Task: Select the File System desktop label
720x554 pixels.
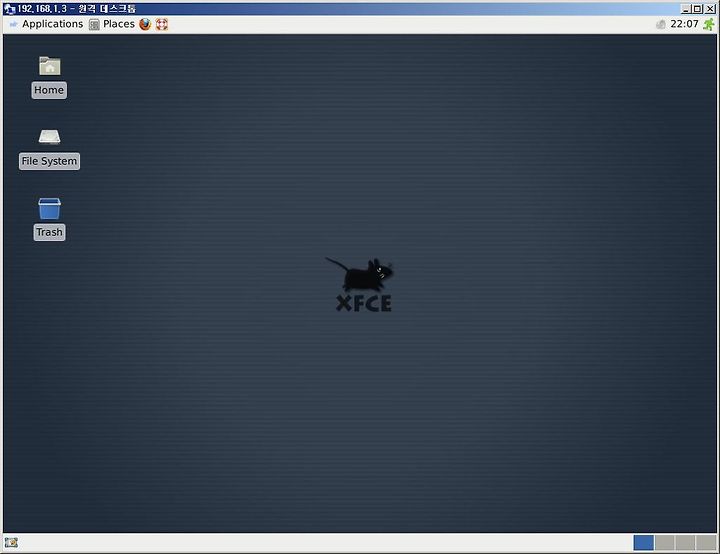Action: tap(50, 161)
